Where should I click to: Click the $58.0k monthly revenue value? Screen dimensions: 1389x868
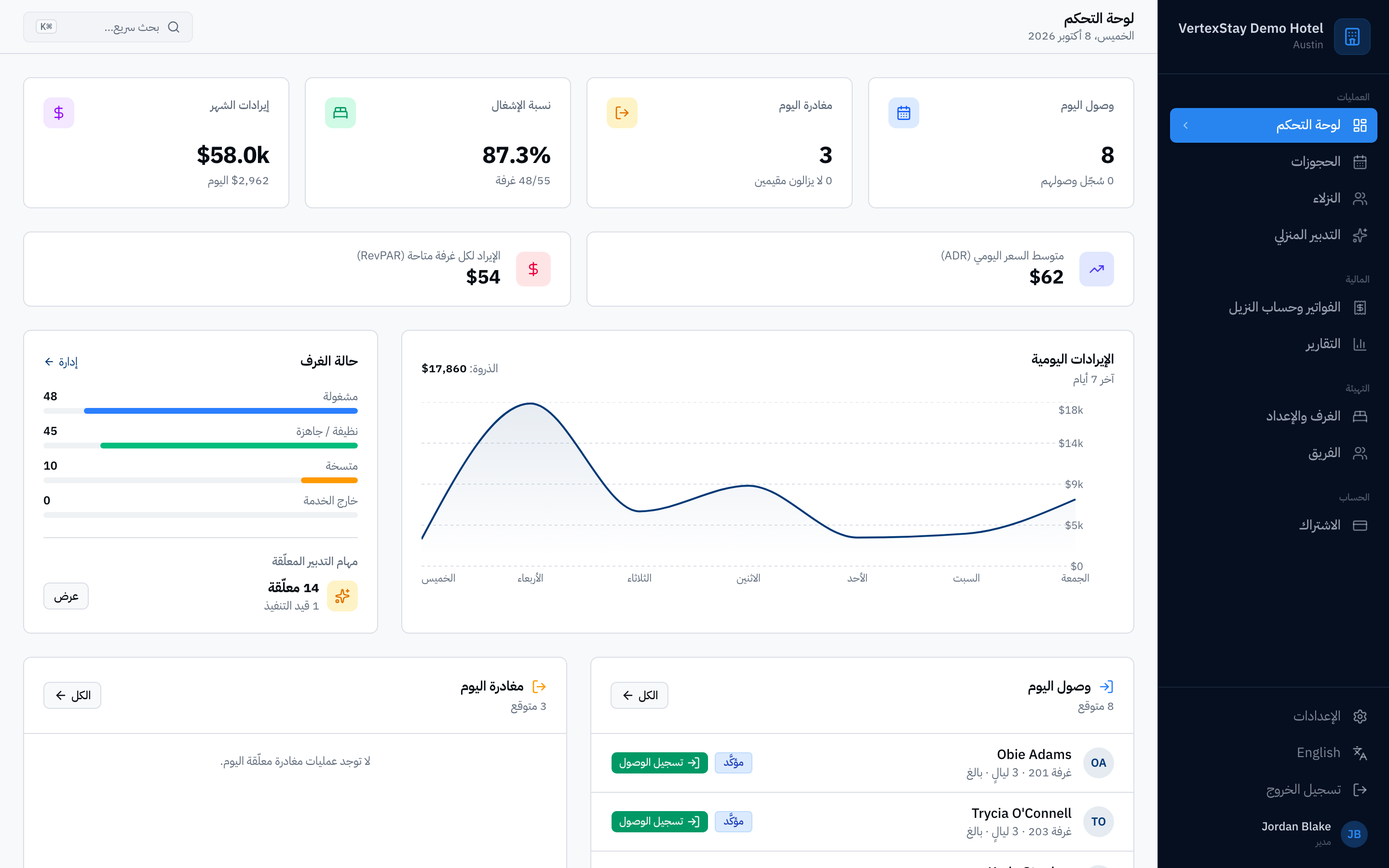(233, 155)
